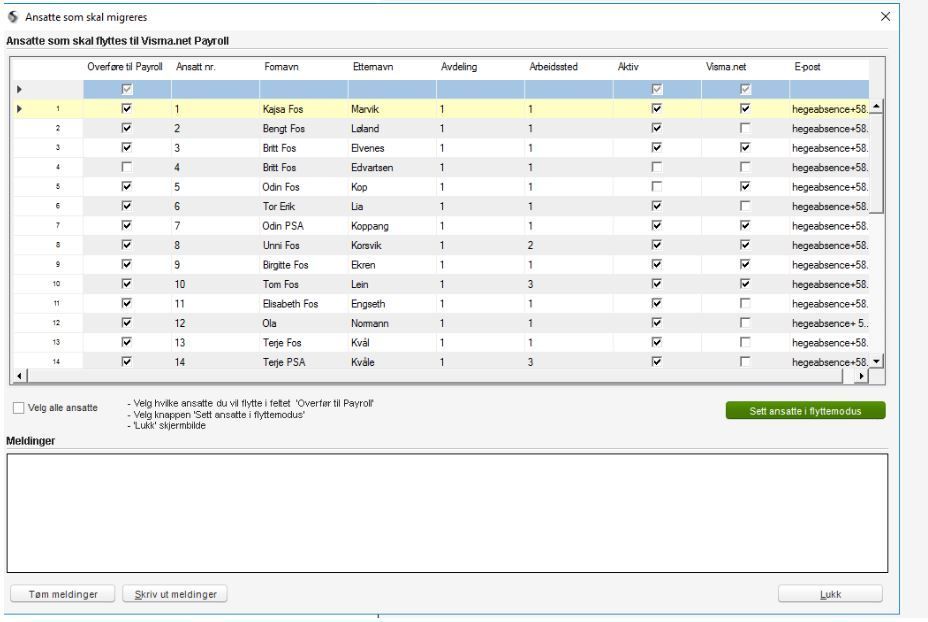
Task: Click Ola Normann's e-post cell
Action: [829, 323]
